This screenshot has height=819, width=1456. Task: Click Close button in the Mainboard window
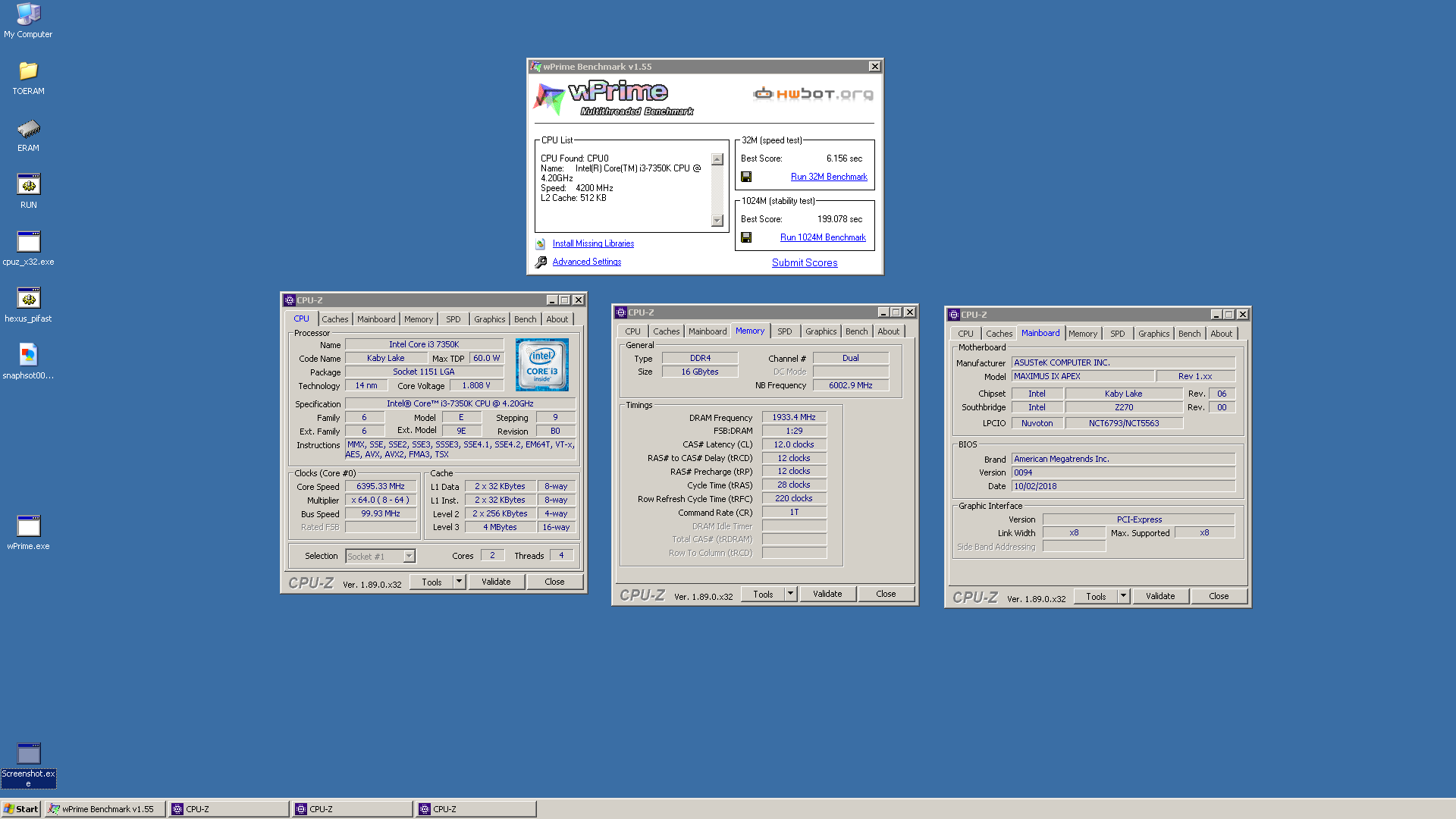[x=1219, y=596]
